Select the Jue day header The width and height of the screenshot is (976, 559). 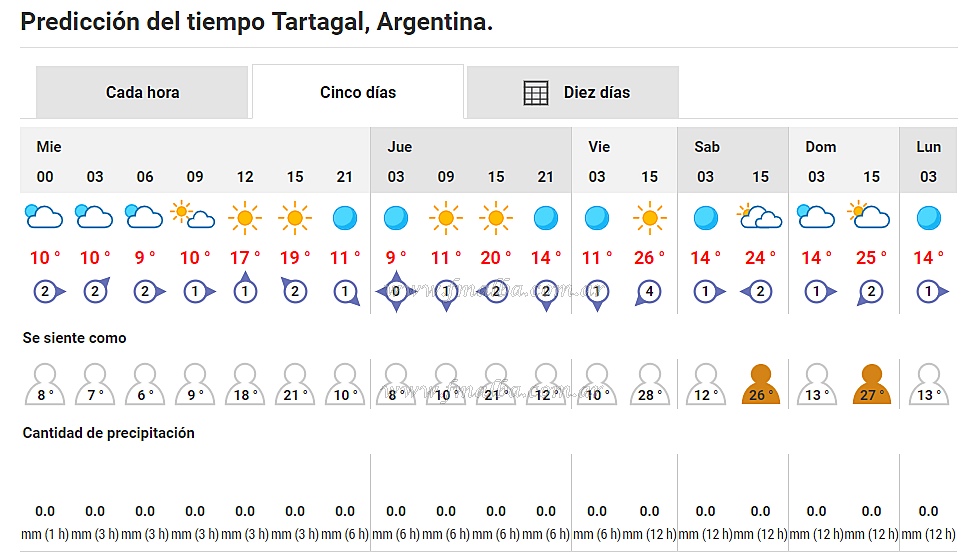pyautogui.click(x=400, y=147)
